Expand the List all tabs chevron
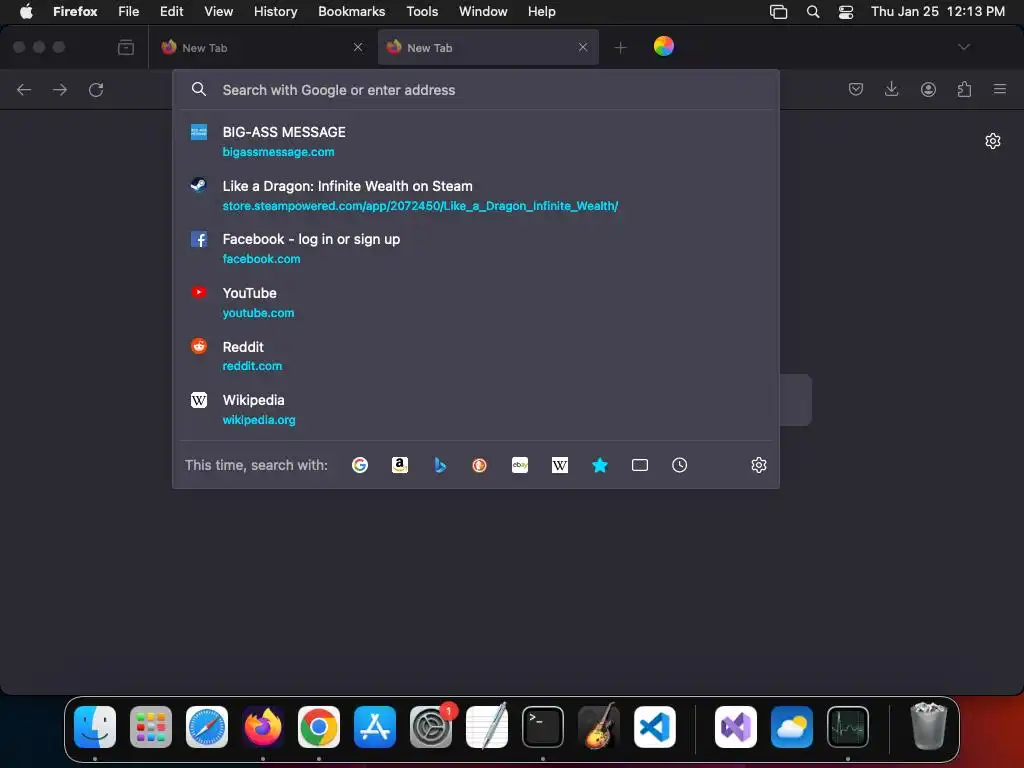 (964, 47)
